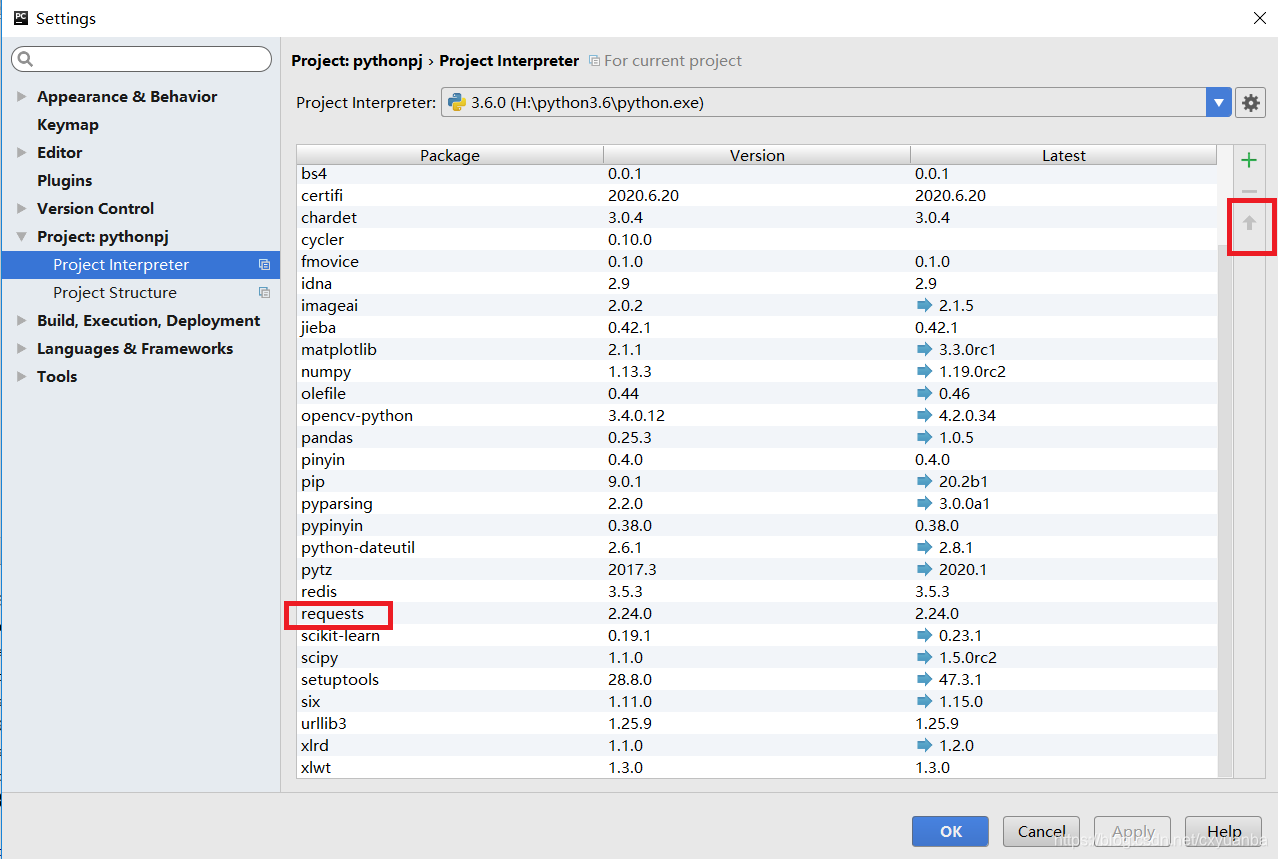Click the copy icon beside Project Structure
This screenshot has height=859, width=1278.
264,293
